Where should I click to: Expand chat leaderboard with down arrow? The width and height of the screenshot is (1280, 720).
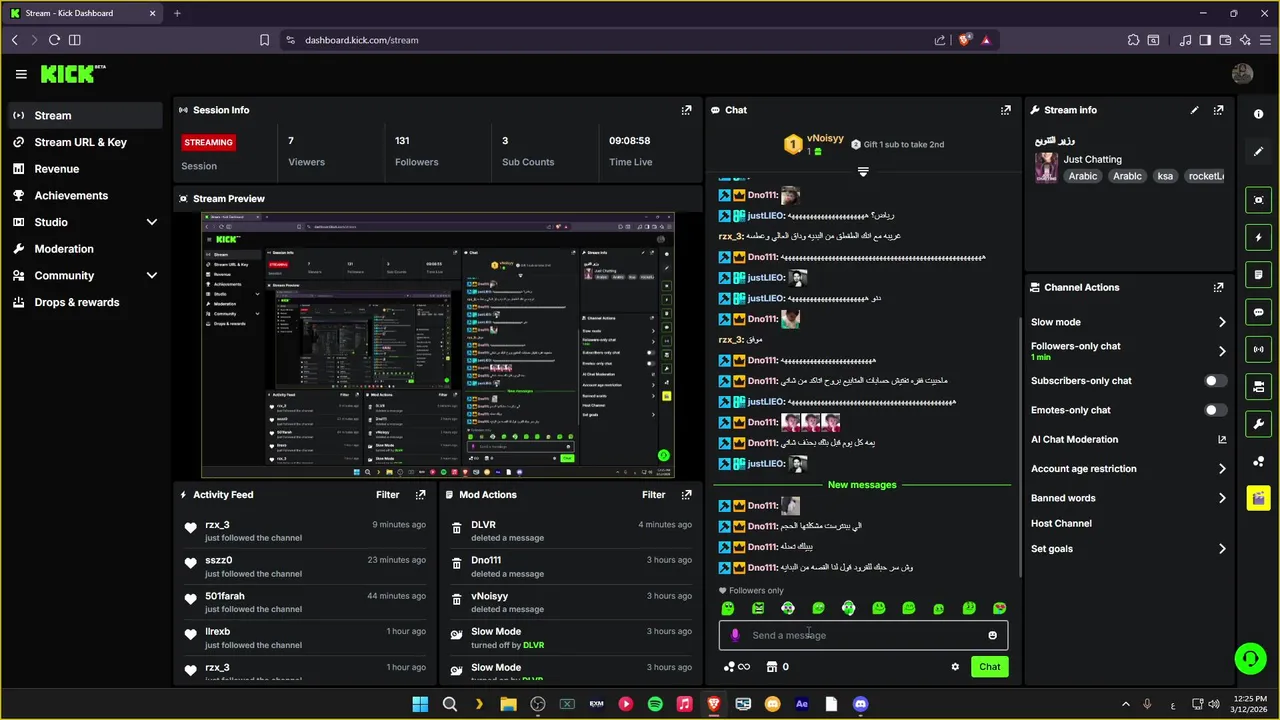[863, 172]
